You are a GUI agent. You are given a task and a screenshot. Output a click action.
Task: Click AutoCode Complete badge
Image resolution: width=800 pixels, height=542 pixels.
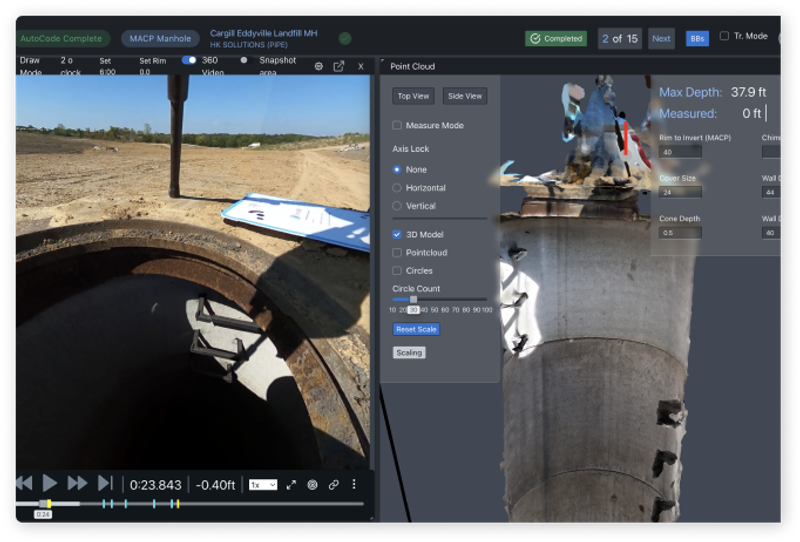(x=61, y=39)
